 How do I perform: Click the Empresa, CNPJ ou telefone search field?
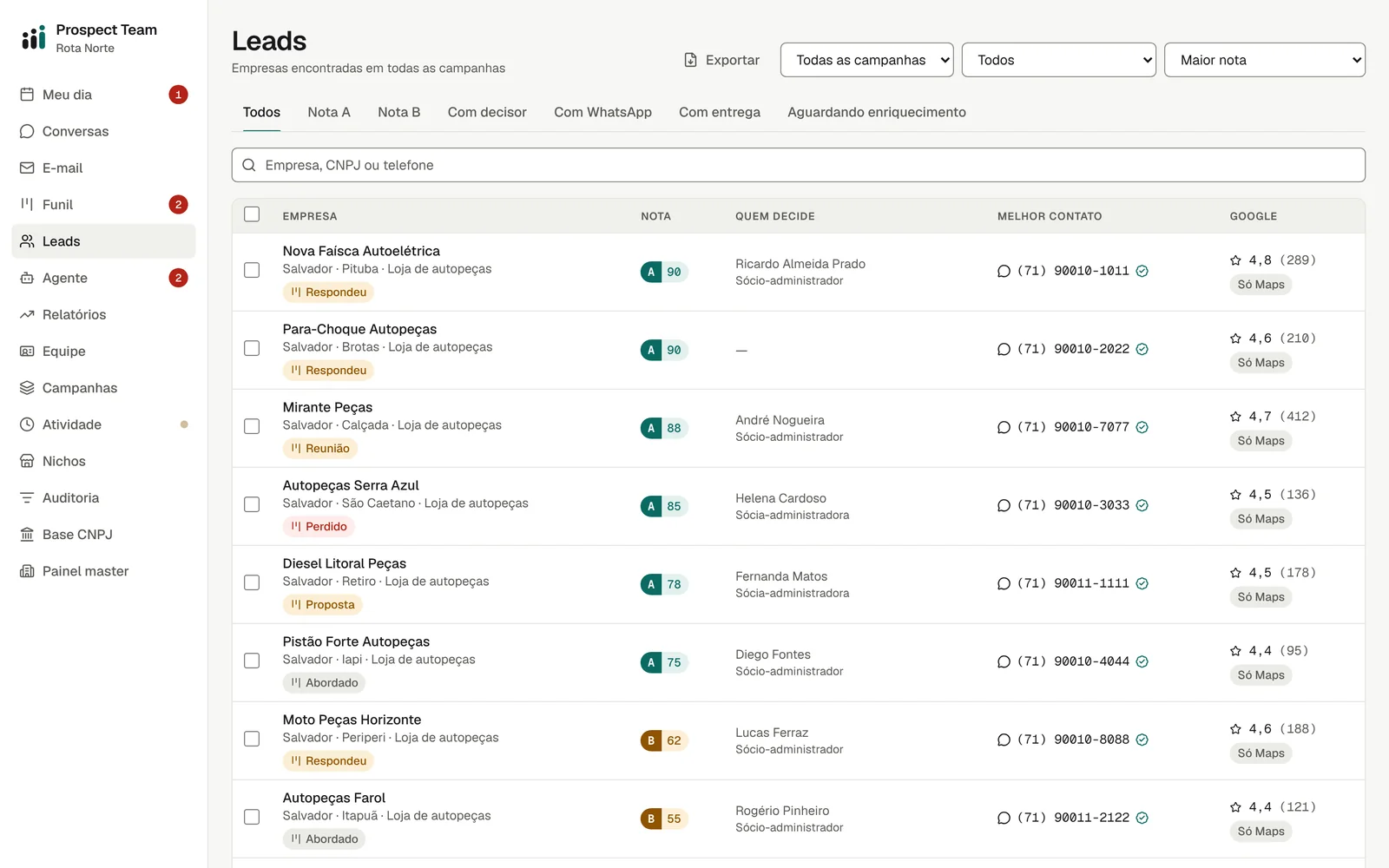coord(798,165)
